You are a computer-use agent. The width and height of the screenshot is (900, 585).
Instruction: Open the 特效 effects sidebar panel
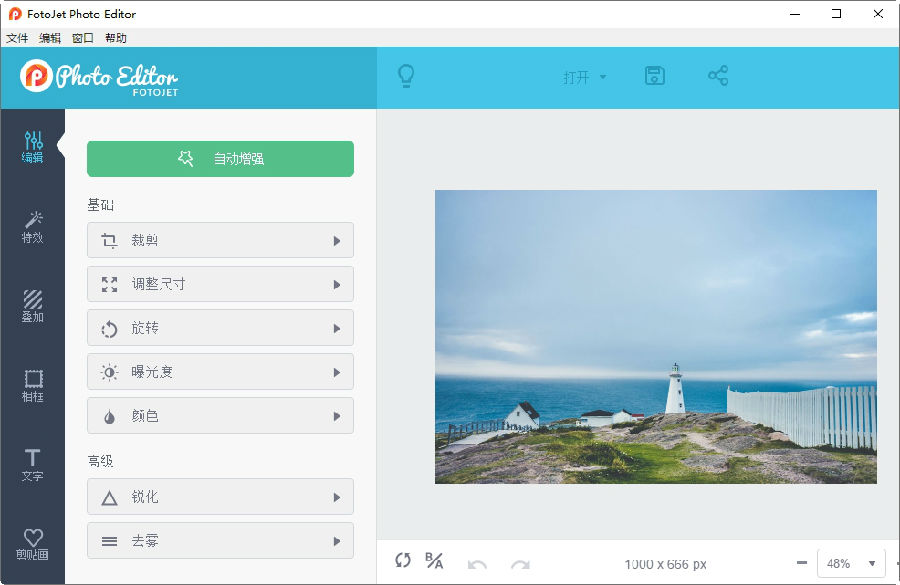click(x=33, y=227)
